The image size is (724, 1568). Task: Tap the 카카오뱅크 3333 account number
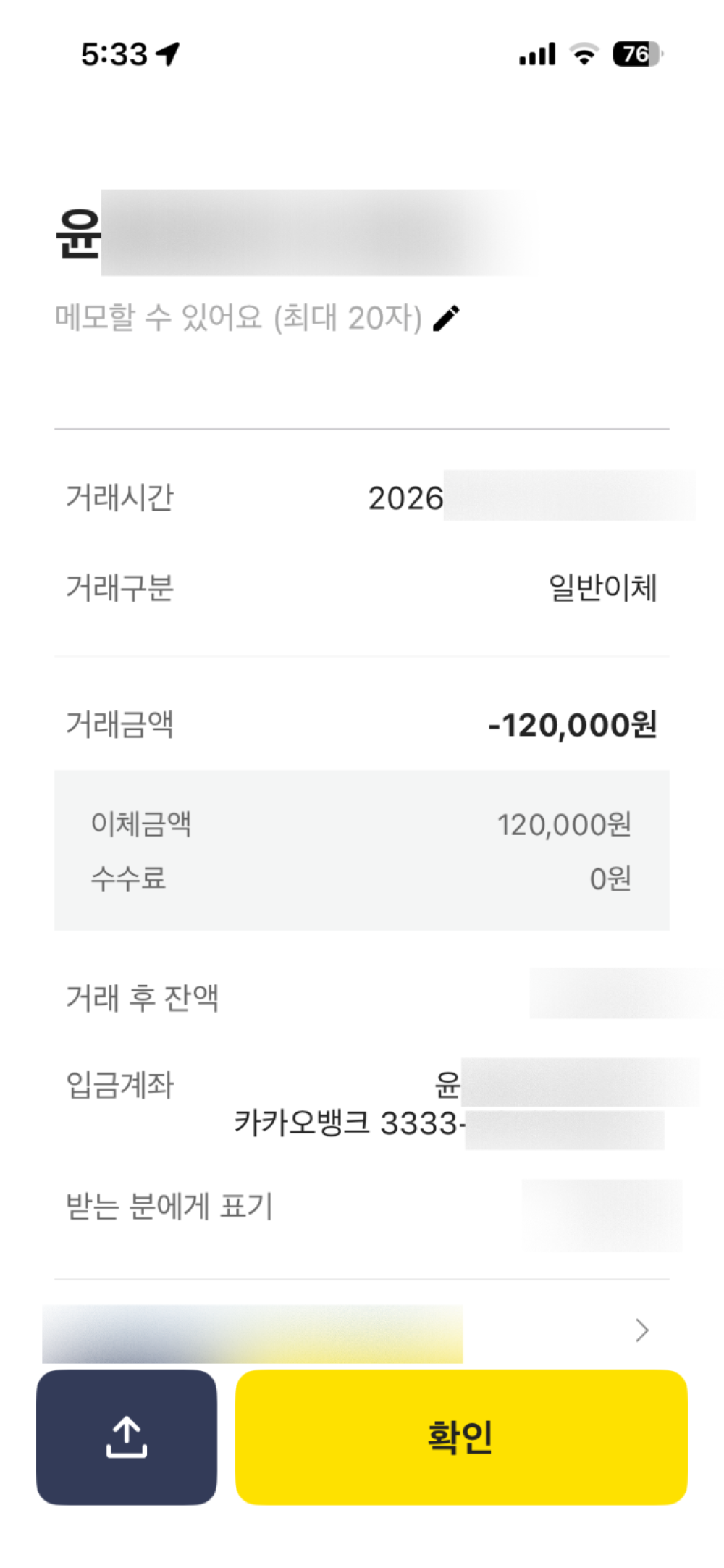449,1124
